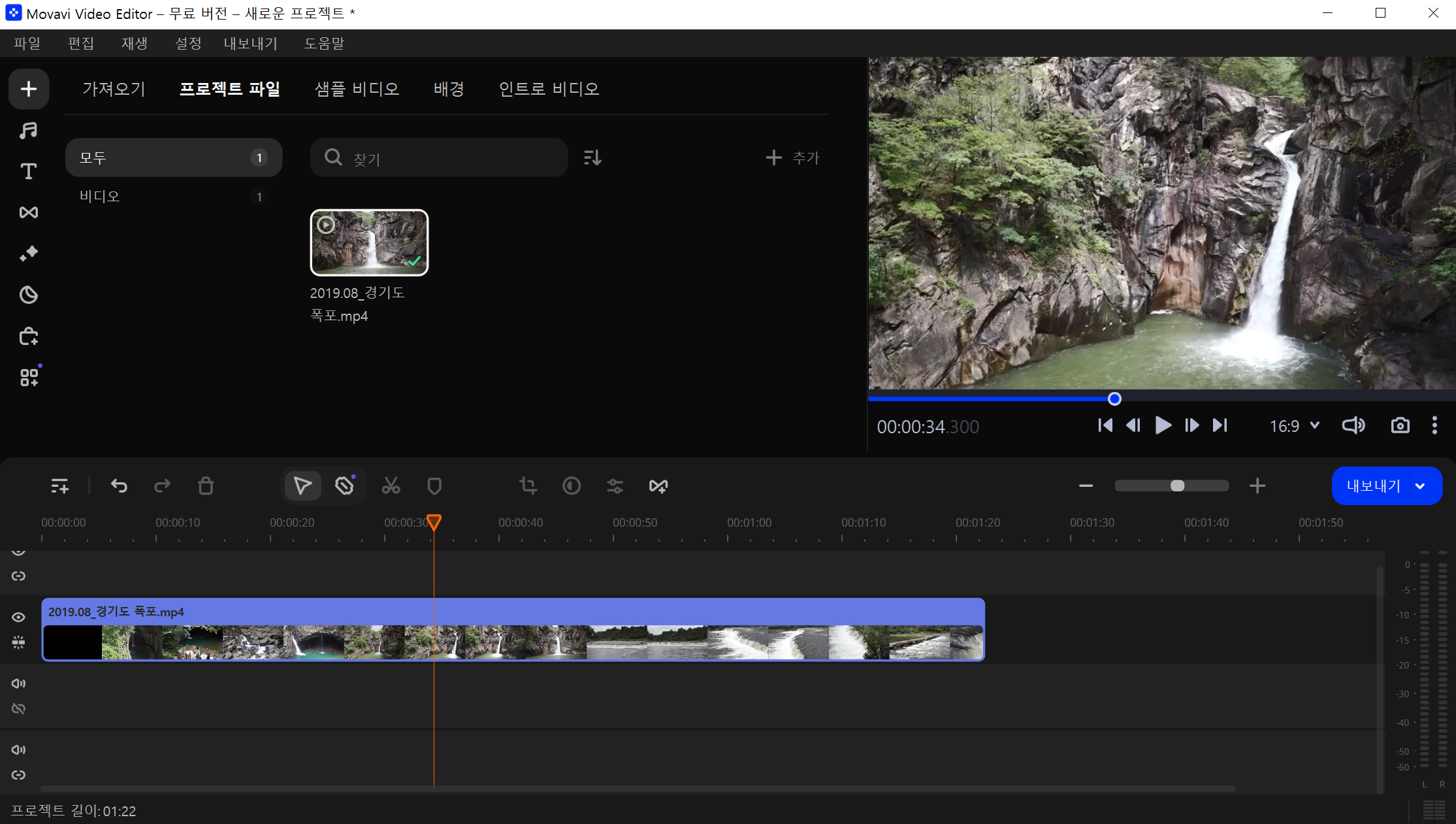Click the 내보내기 export button

click(1373, 486)
